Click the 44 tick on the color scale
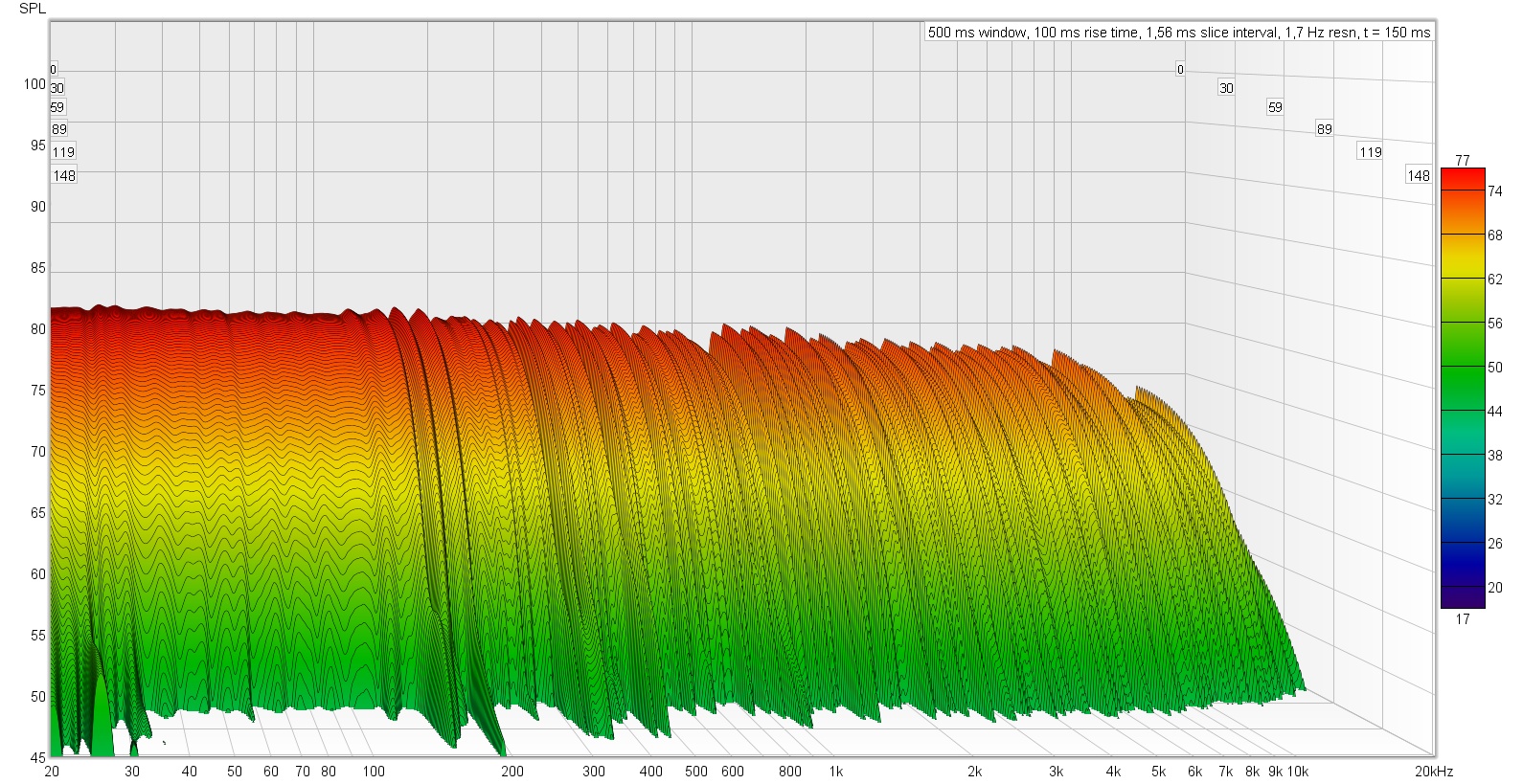Viewport: 1523px width, 784px height. point(1495,412)
